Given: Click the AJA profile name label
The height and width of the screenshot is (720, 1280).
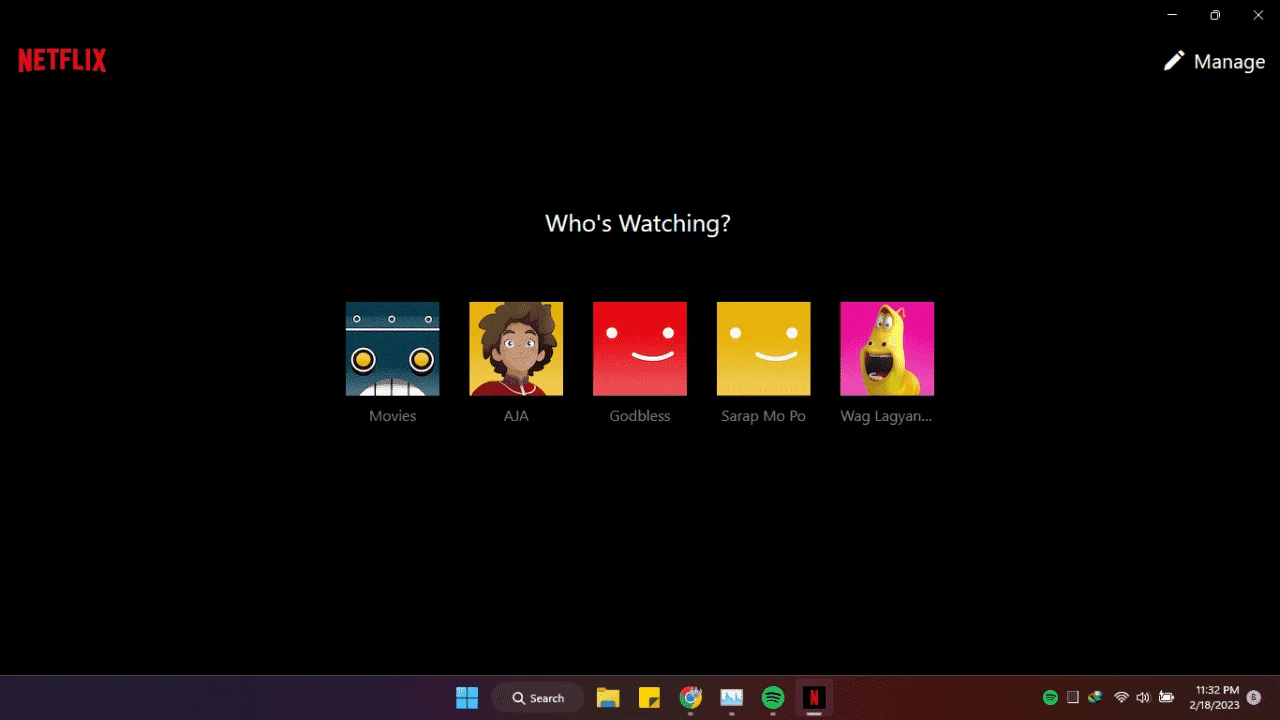Looking at the screenshot, I should [x=516, y=416].
